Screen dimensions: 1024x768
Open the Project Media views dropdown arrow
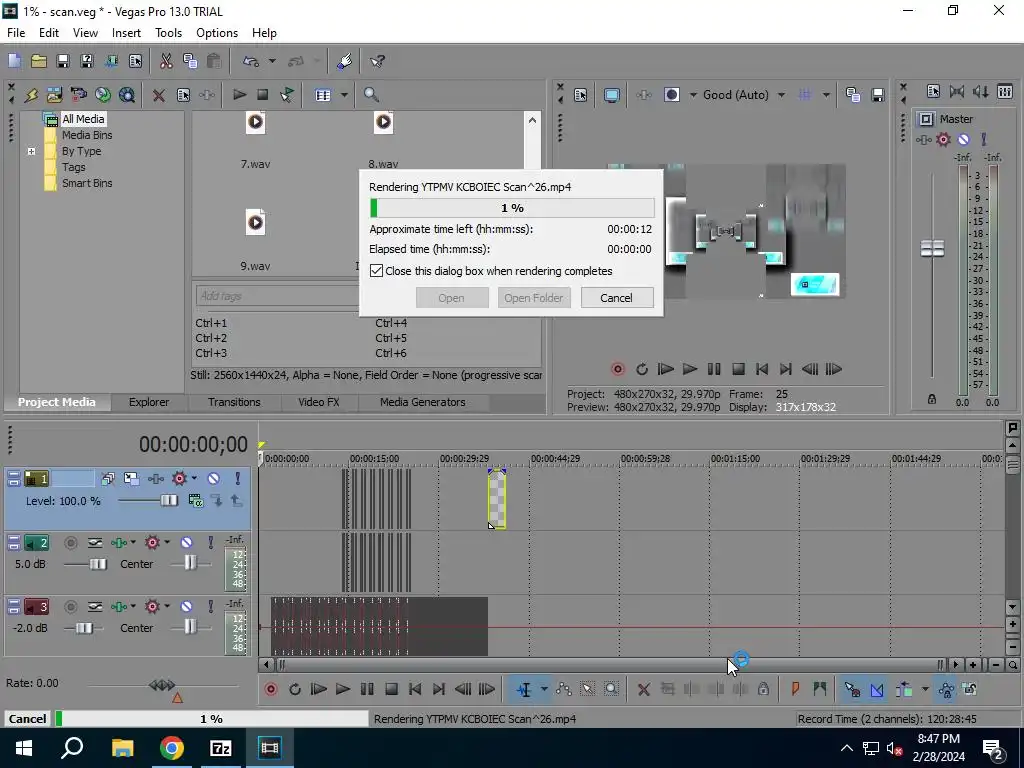point(344,95)
